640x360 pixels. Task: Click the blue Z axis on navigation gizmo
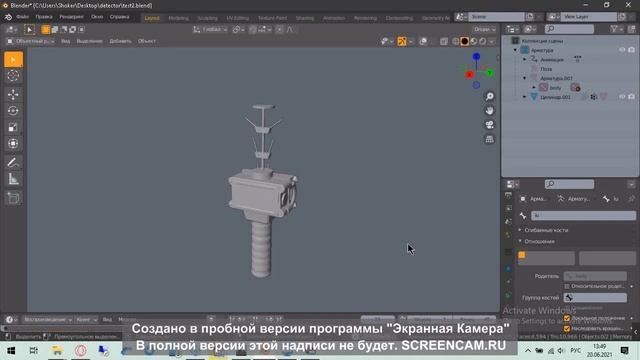coord(476,56)
